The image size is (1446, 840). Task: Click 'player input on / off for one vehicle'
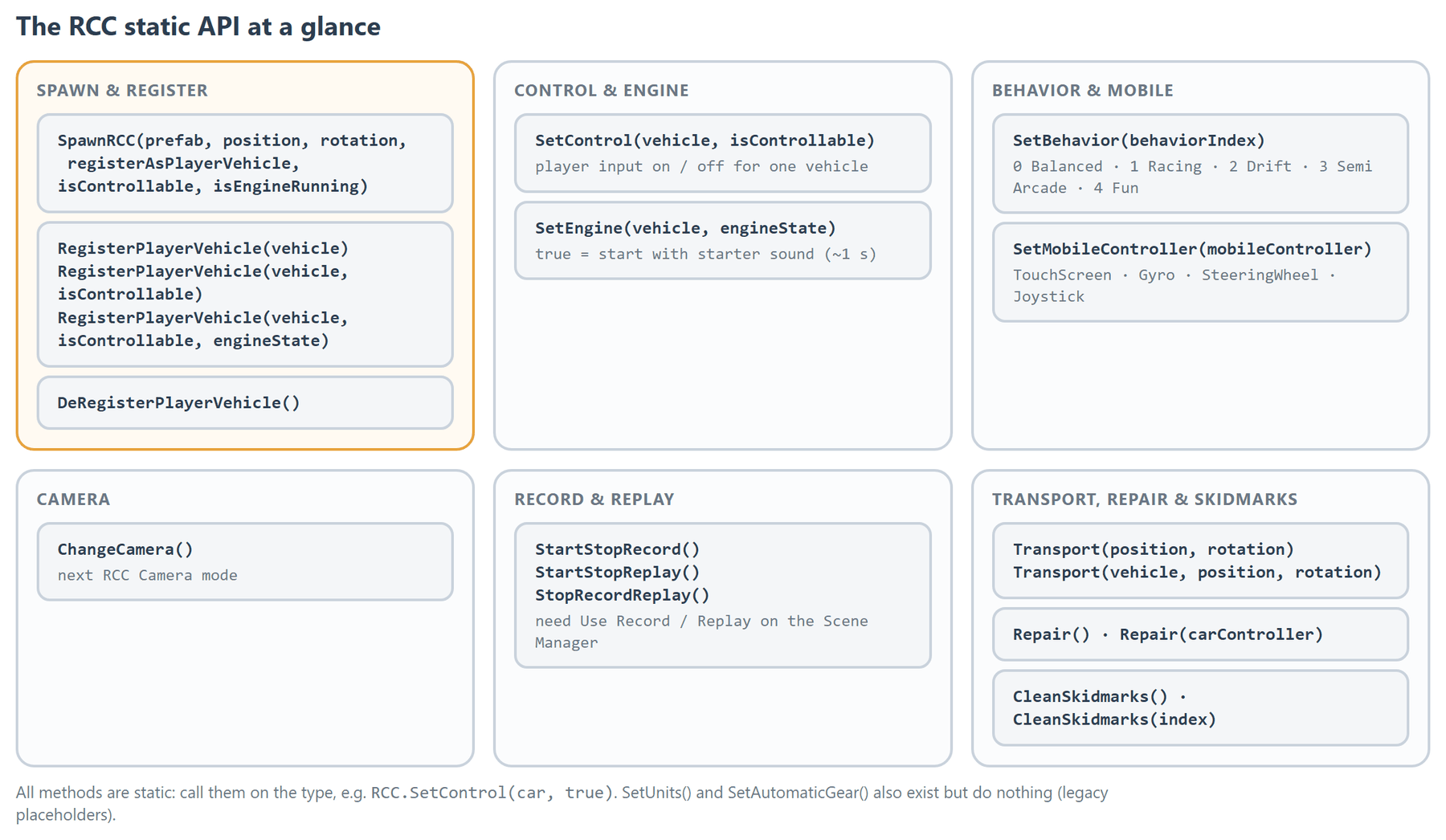(701, 166)
